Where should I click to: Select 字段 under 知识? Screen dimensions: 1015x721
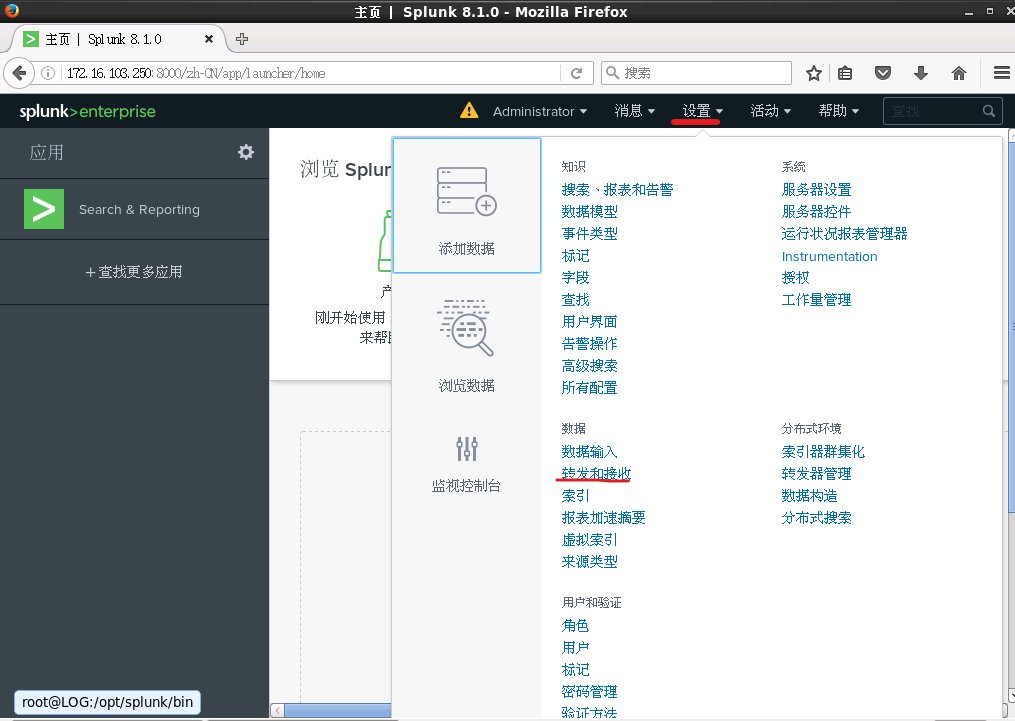(575, 278)
